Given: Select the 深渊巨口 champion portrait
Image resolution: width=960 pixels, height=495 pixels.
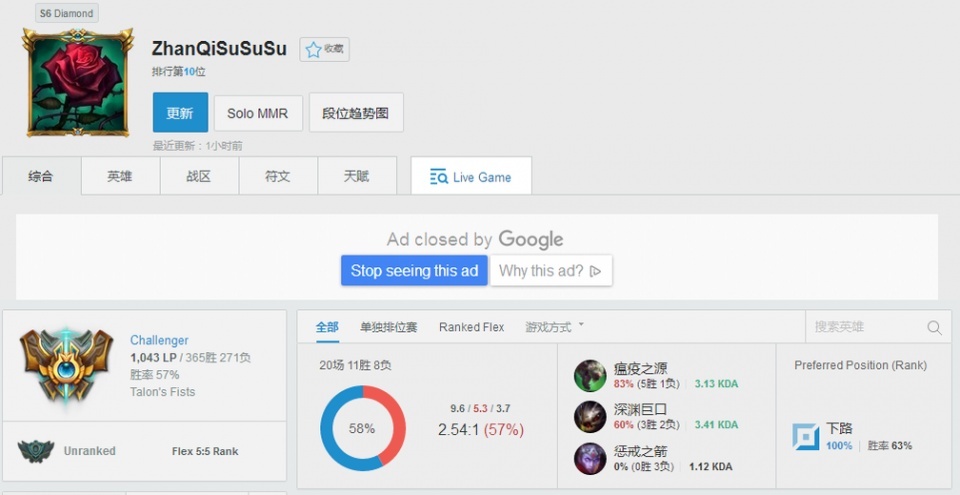Looking at the screenshot, I should (x=590, y=417).
